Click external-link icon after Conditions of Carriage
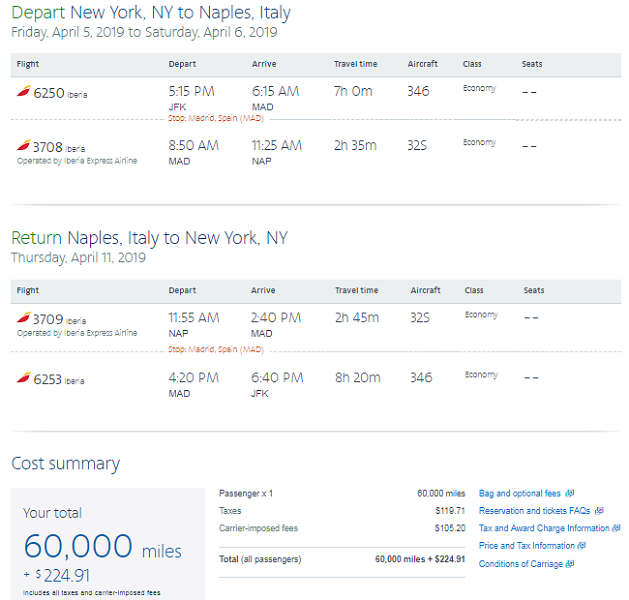 click(570, 564)
